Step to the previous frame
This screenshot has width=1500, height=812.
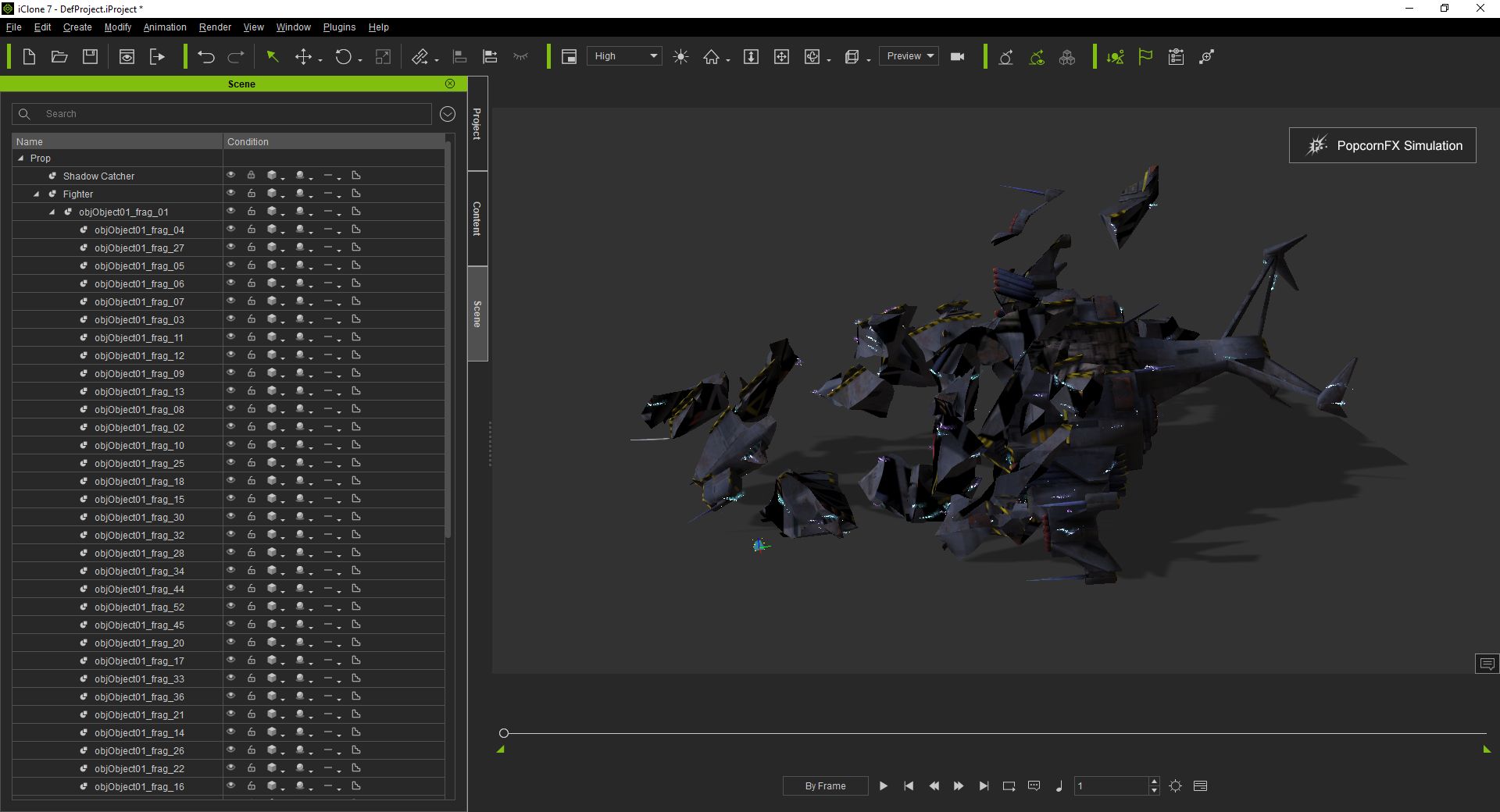[x=934, y=786]
